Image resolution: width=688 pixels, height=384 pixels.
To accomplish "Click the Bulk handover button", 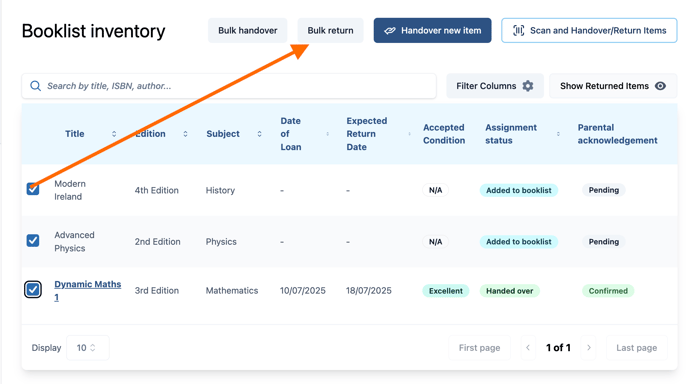I will click(247, 30).
